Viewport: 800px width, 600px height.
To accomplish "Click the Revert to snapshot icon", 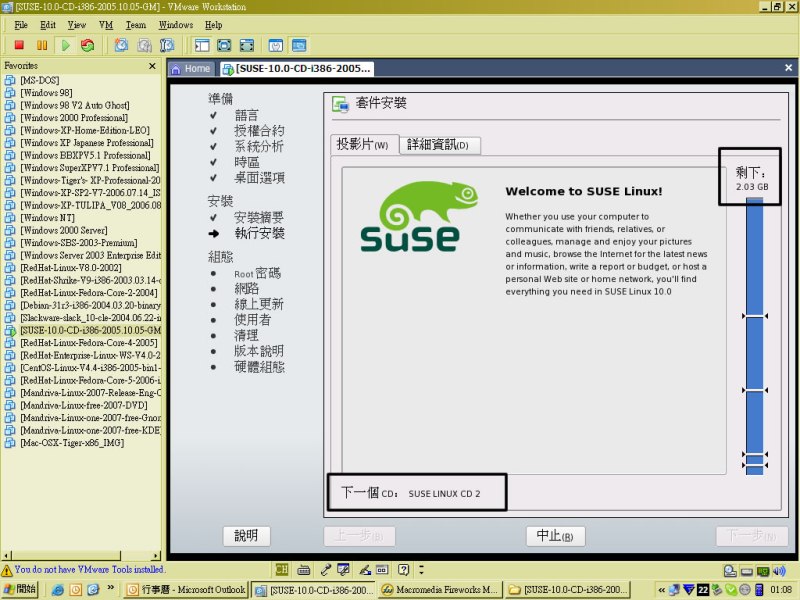I will pos(144,45).
